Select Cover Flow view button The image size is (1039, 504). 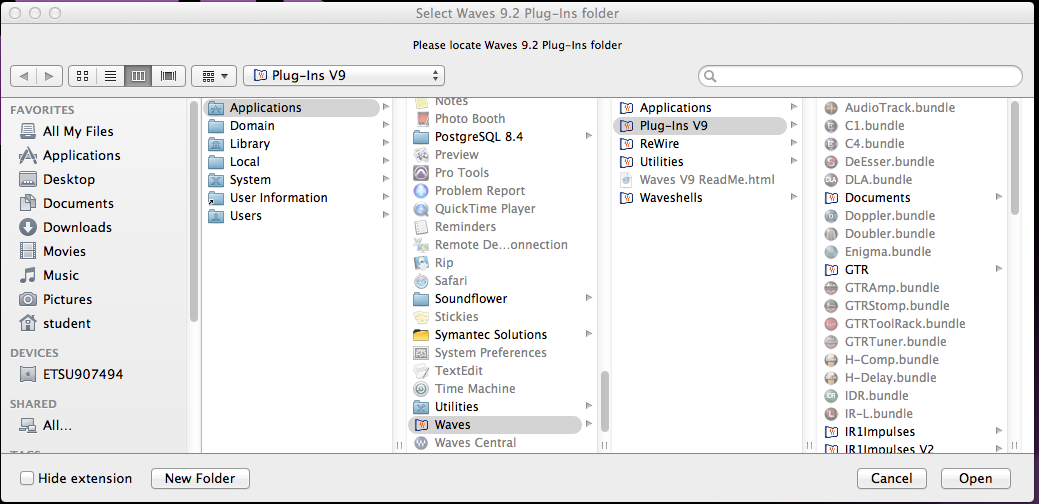click(167, 76)
